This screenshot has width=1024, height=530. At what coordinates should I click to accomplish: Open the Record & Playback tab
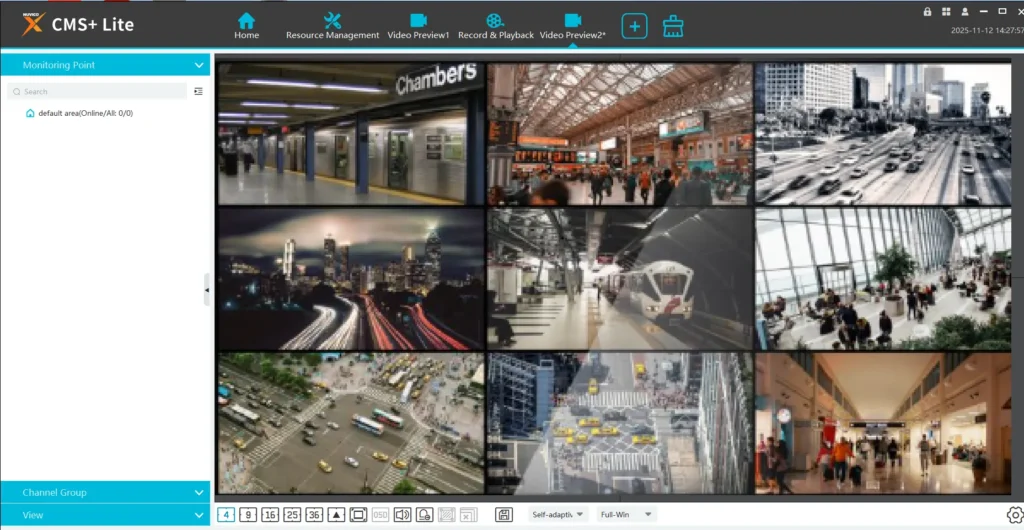click(496, 26)
